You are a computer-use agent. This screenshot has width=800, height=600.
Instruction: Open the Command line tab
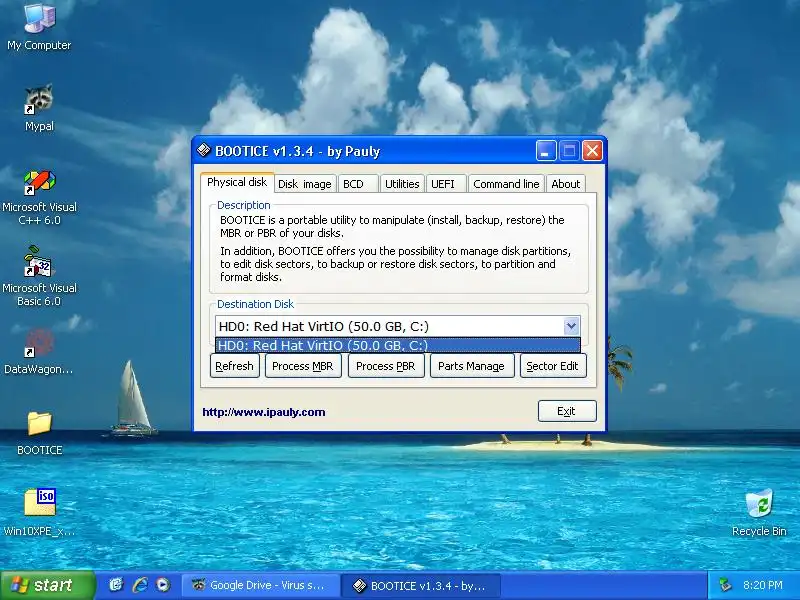[x=506, y=184]
